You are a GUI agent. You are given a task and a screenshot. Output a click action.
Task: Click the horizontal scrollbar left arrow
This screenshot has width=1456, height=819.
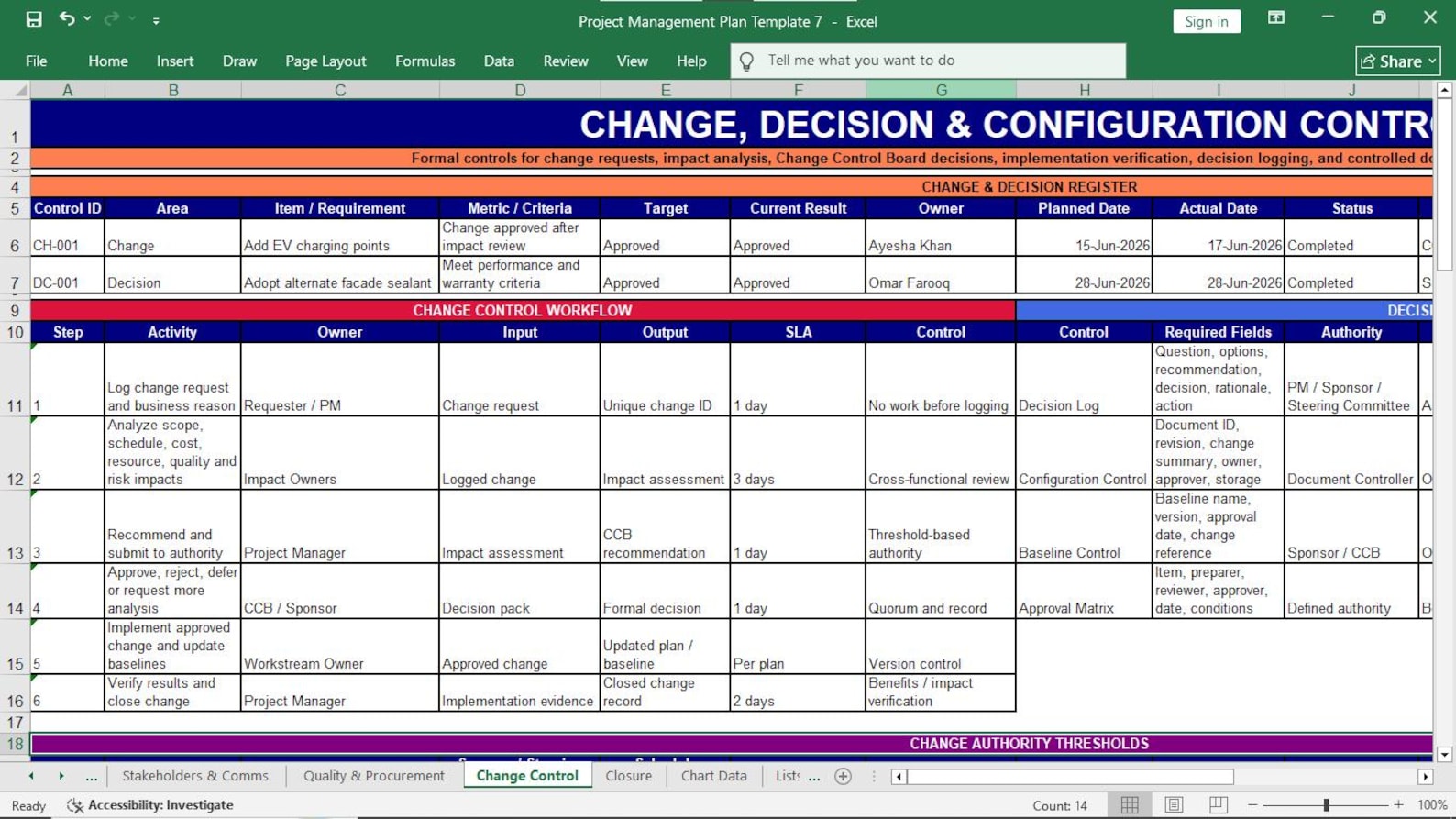coord(899,777)
